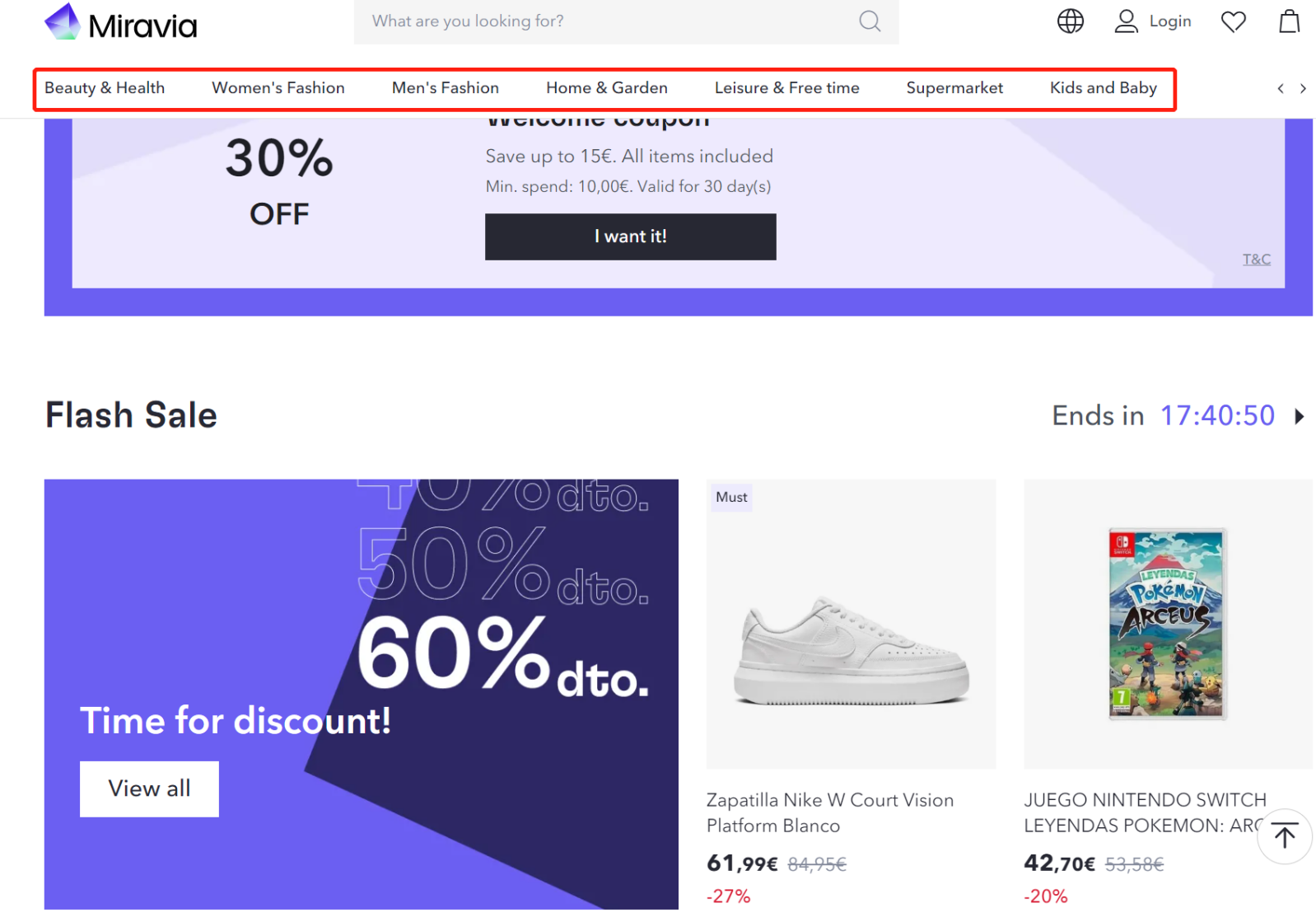Click the Miravia logo
The height and width of the screenshot is (922, 1316).
121,23
